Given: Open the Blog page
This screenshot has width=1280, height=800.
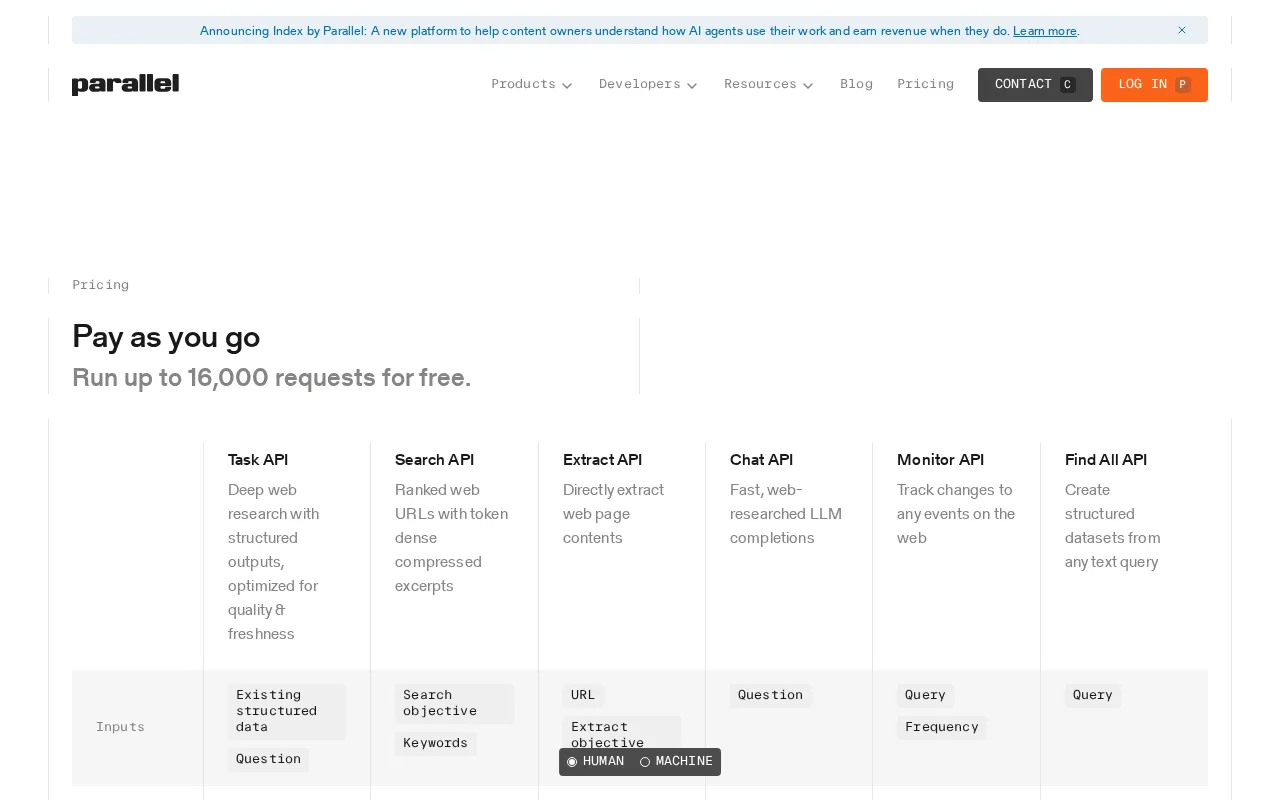Looking at the screenshot, I should tap(856, 84).
